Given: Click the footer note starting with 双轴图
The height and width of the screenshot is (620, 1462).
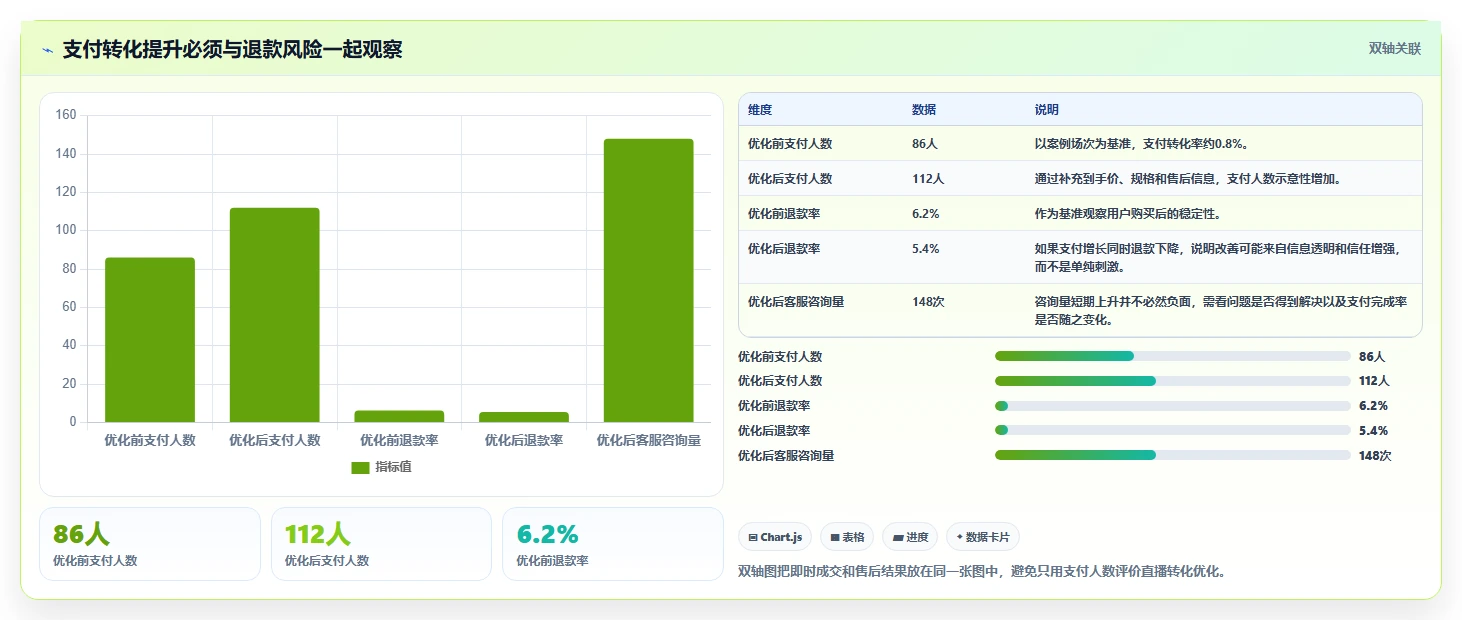Looking at the screenshot, I should click(x=982, y=572).
